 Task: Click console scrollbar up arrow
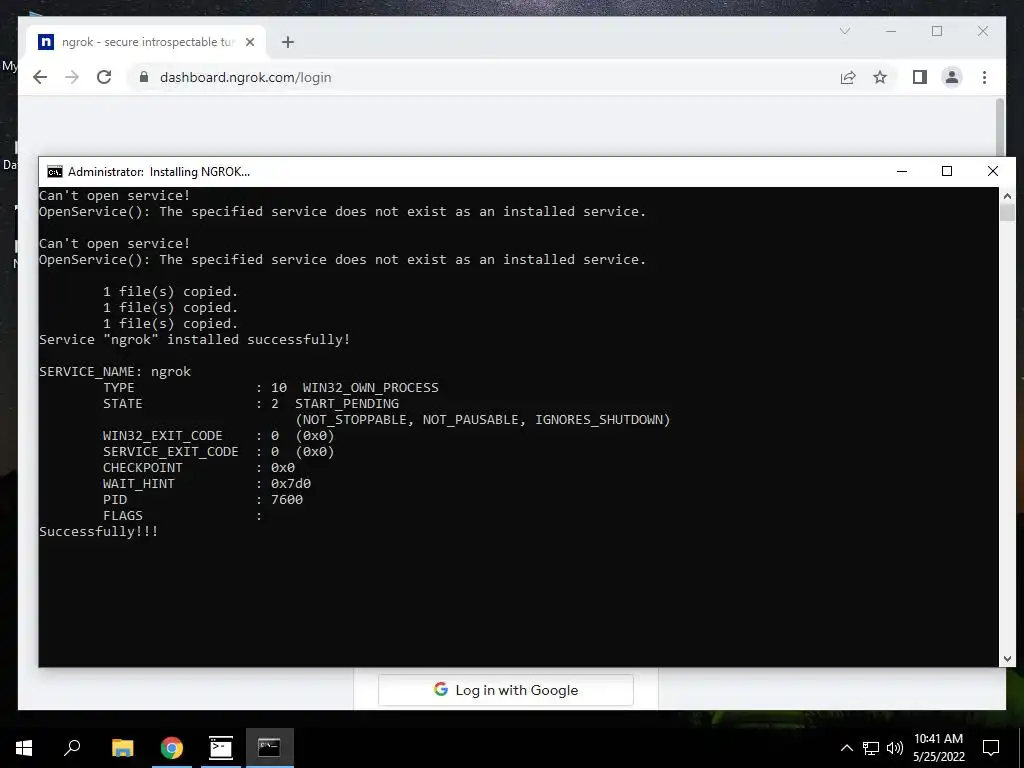click(1007, 195)
